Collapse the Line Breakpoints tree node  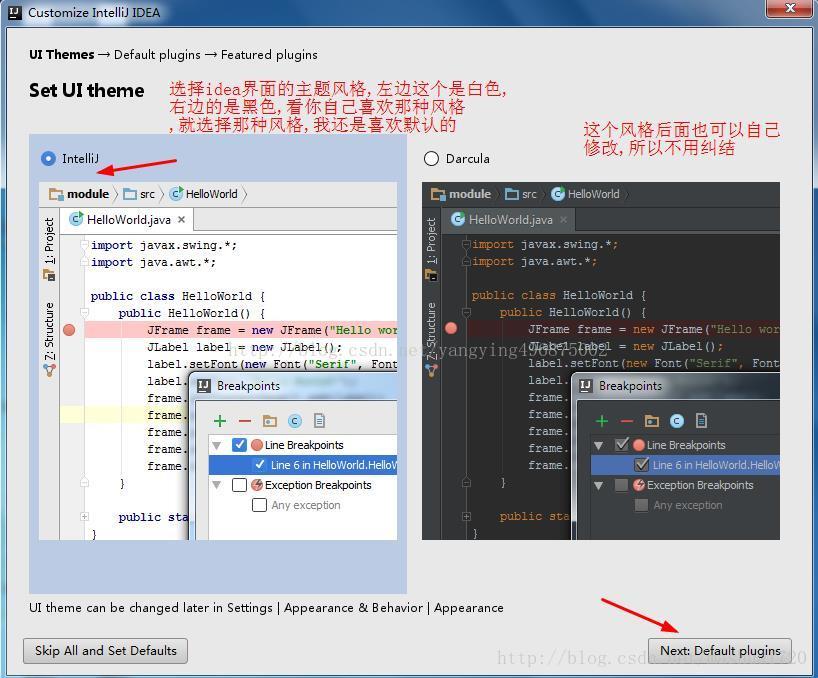(x=215, y=445)
